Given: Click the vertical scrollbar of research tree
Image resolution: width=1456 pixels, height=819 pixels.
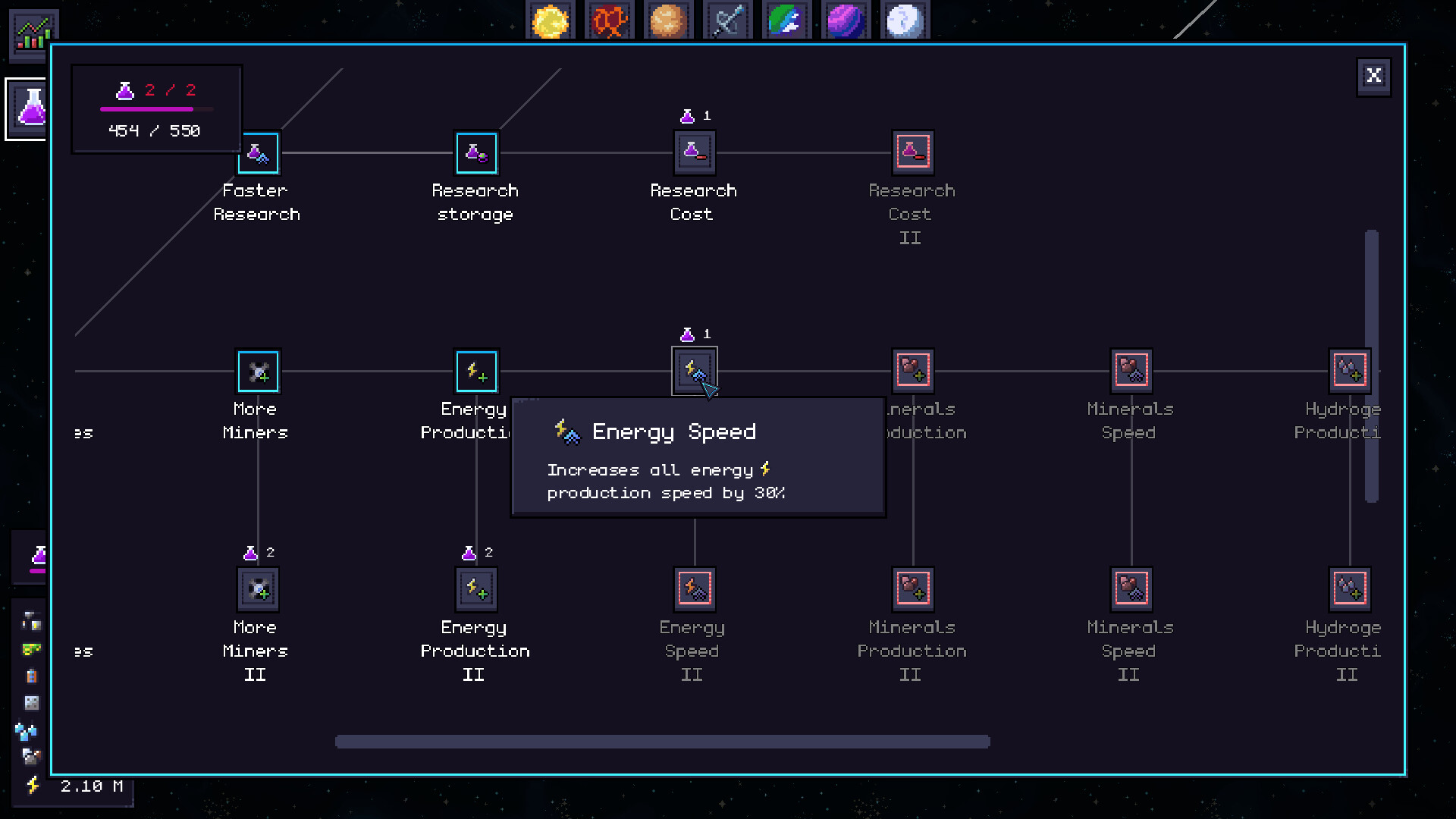Looking at the screenshot, I should 1371,366.
